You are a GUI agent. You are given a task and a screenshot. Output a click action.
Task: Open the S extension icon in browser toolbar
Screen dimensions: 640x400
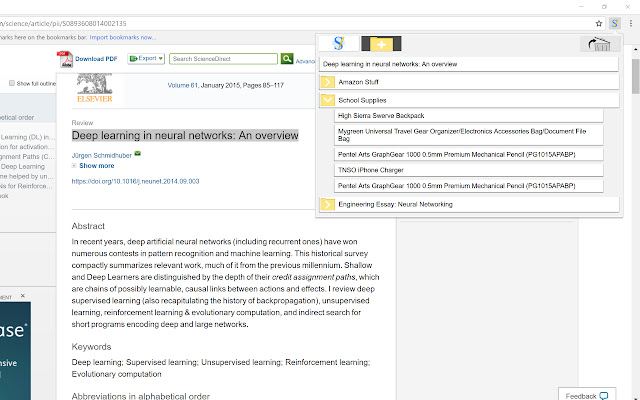[x=616, y=22]
